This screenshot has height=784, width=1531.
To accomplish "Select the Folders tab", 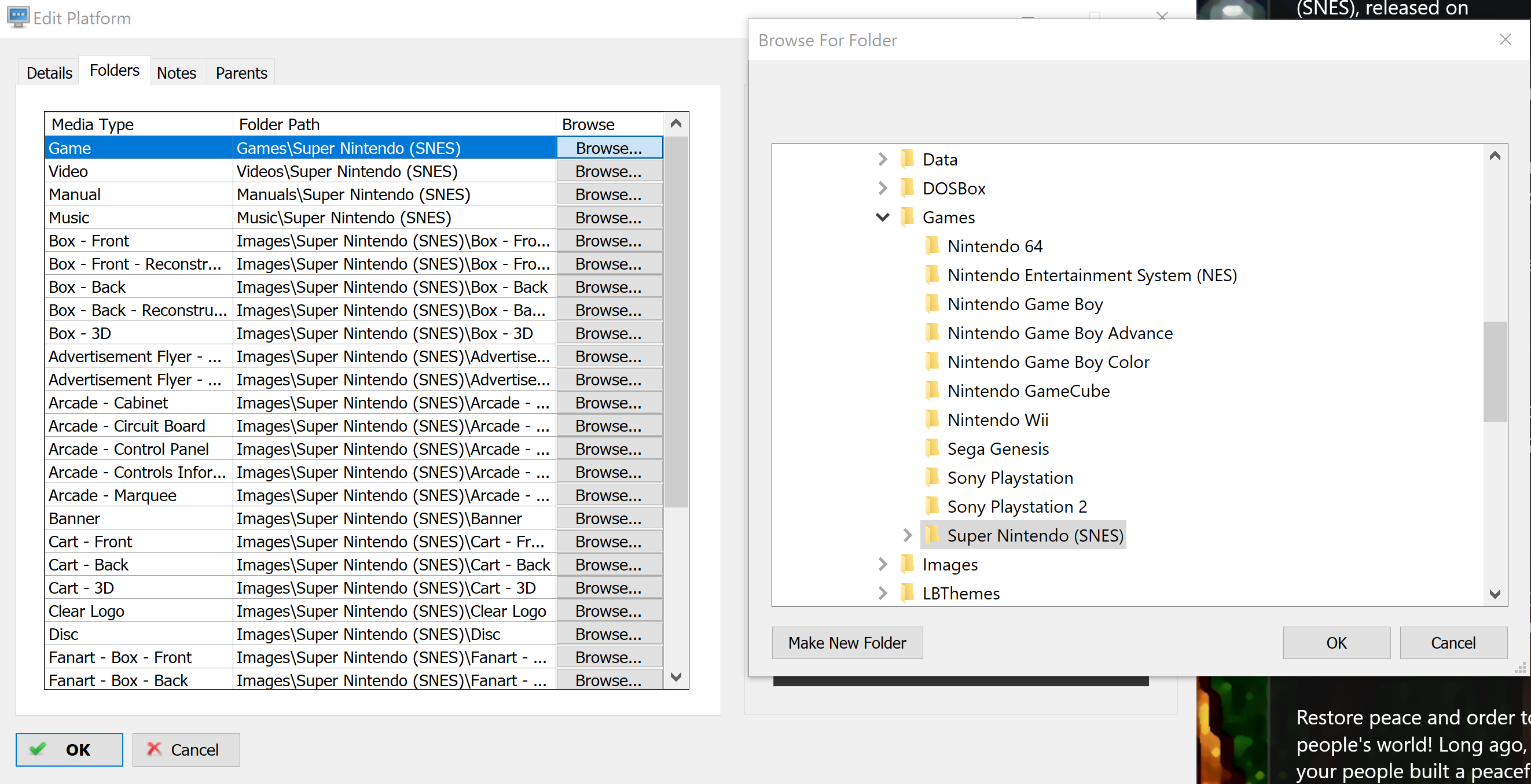I will coord(114,70).
